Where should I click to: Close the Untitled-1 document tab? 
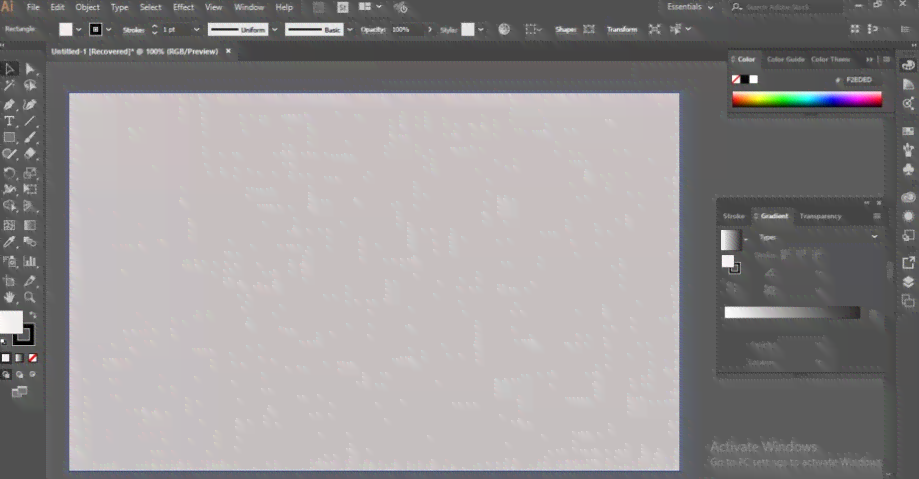(x=229, y=52)
